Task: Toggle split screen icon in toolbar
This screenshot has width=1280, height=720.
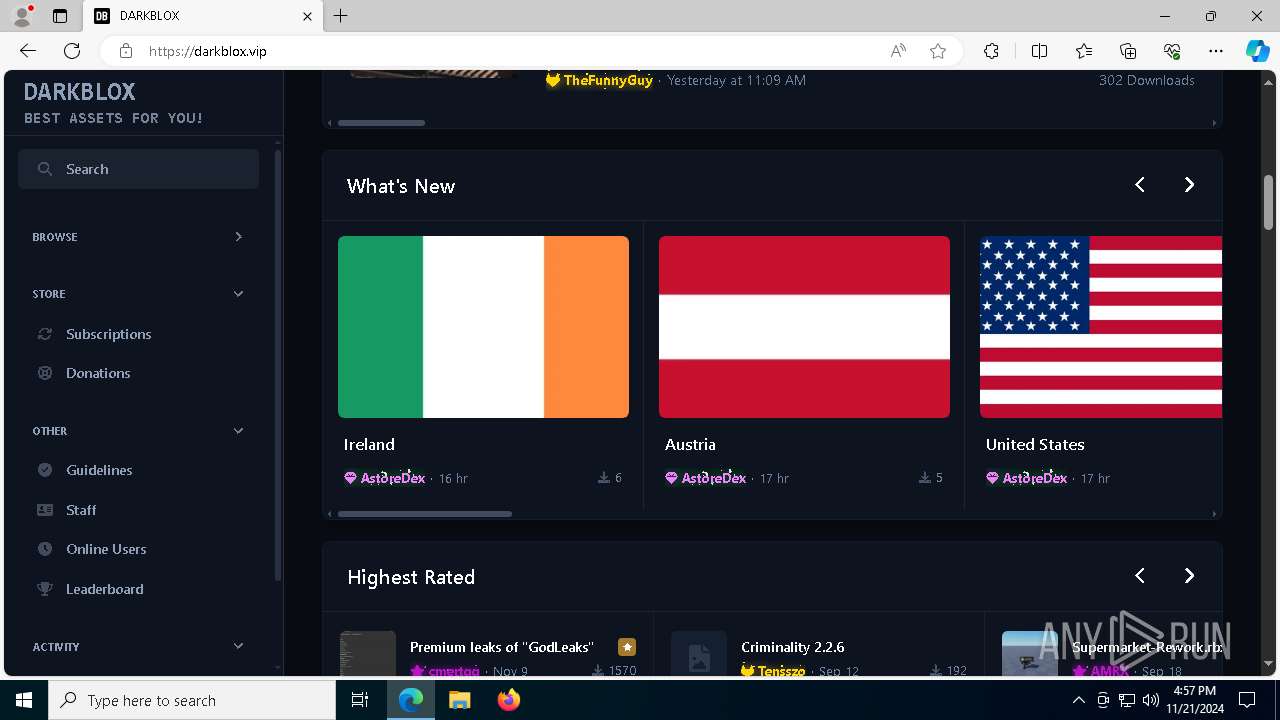Action: coord(1039,51)
